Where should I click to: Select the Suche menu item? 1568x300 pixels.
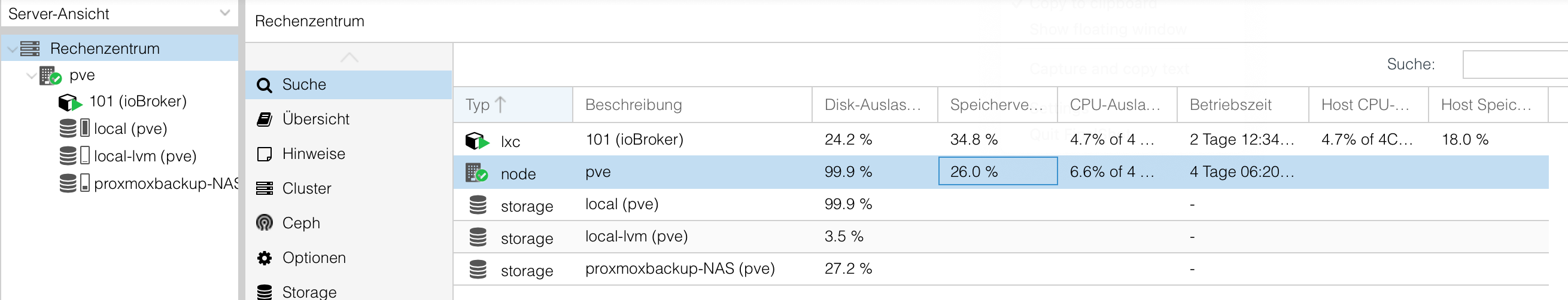coord(304,84)
